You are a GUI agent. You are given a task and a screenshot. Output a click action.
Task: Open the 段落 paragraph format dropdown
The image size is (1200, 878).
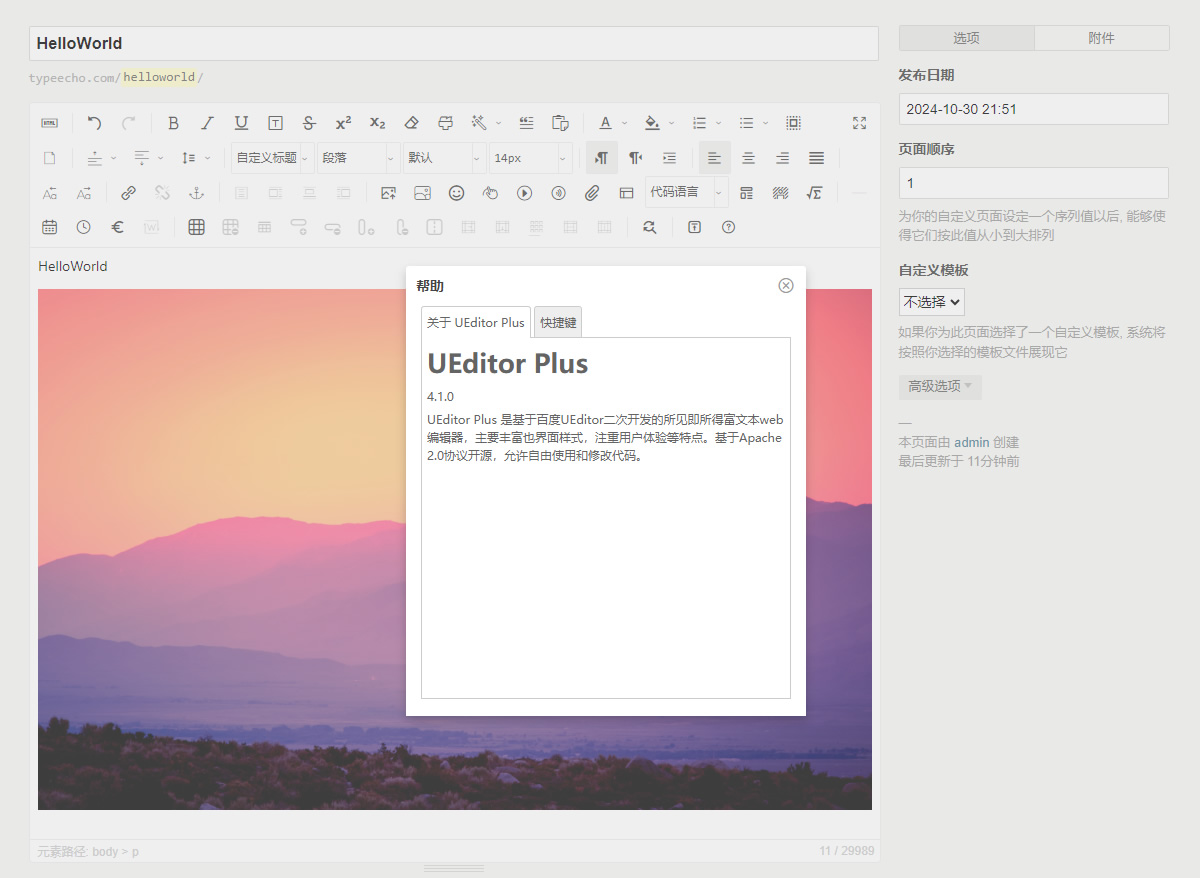tap(359, 158)
